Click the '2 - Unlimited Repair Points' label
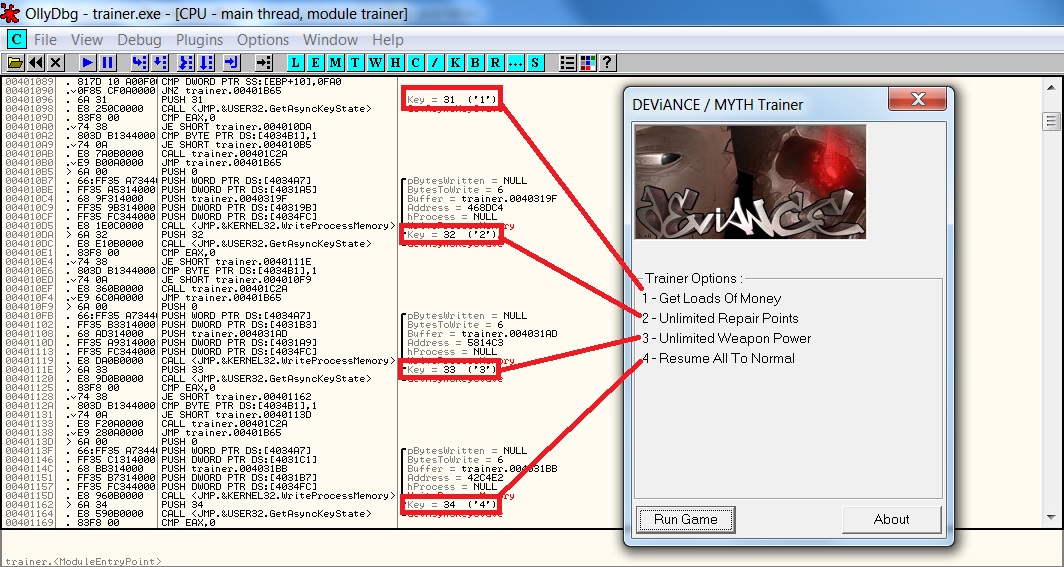Viewport: 1064px width, 567px height. (x=721, y=318)
